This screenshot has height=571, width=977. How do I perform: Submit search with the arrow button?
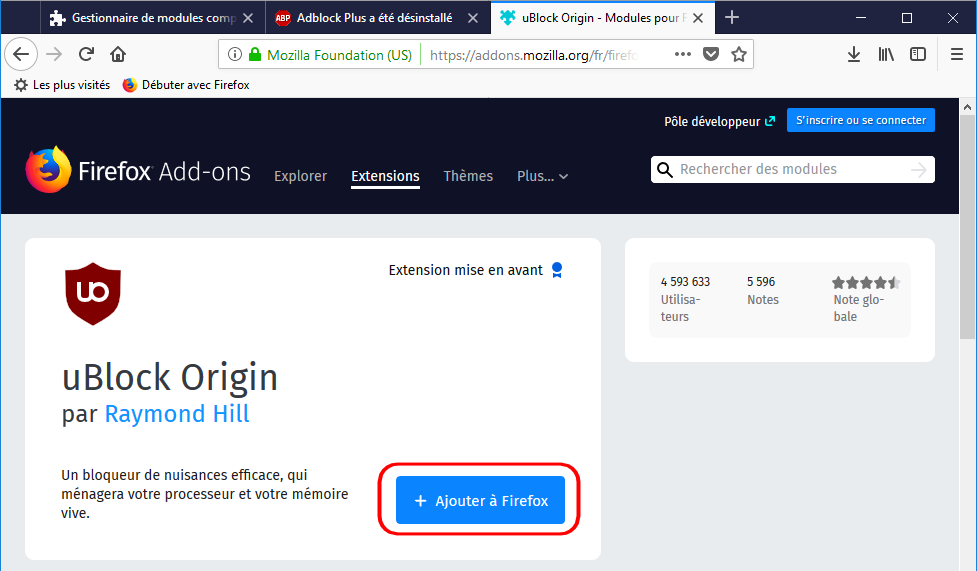(918, 170)
